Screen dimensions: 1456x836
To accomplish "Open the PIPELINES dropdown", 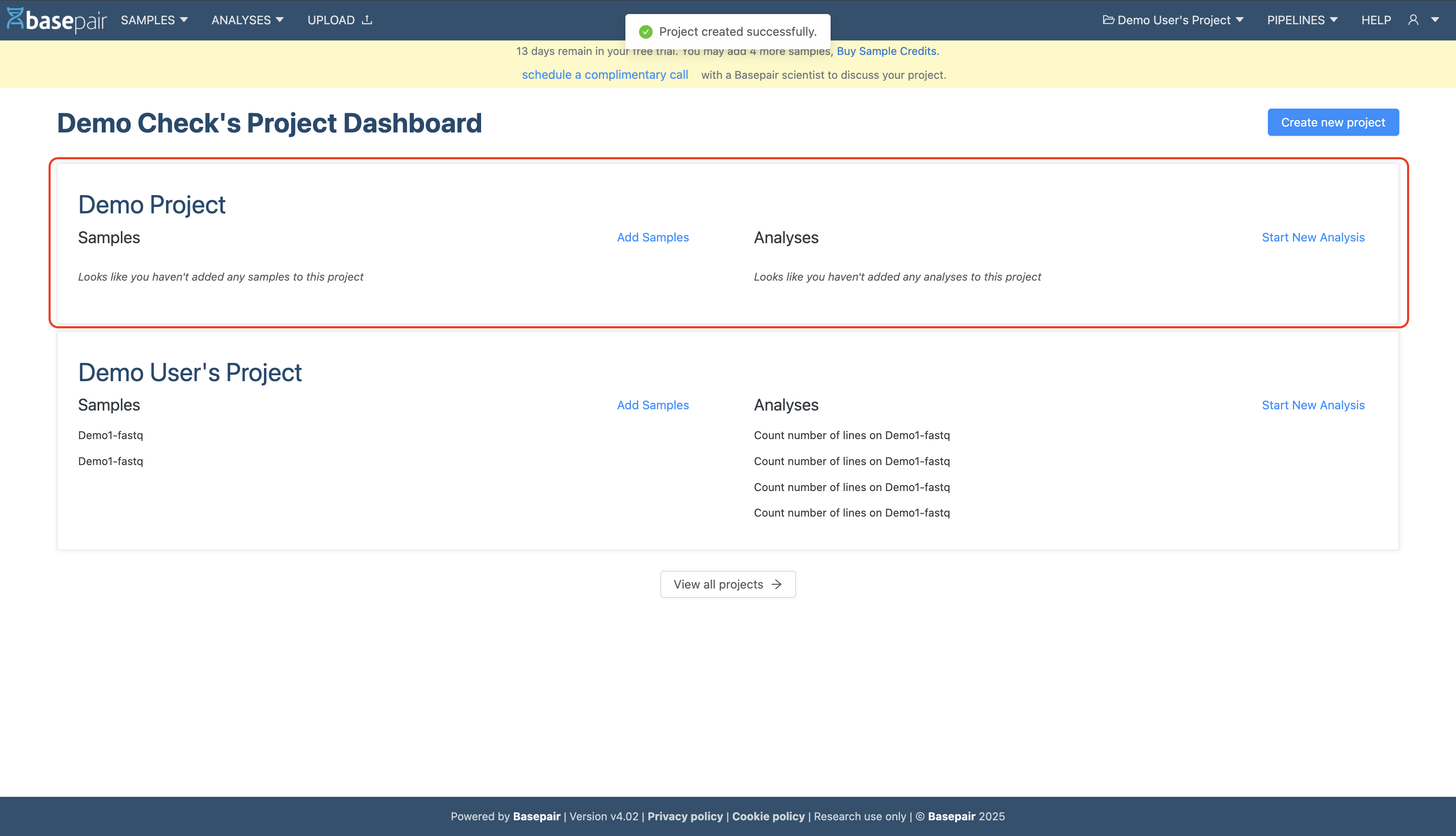I will pos(1301,20).
